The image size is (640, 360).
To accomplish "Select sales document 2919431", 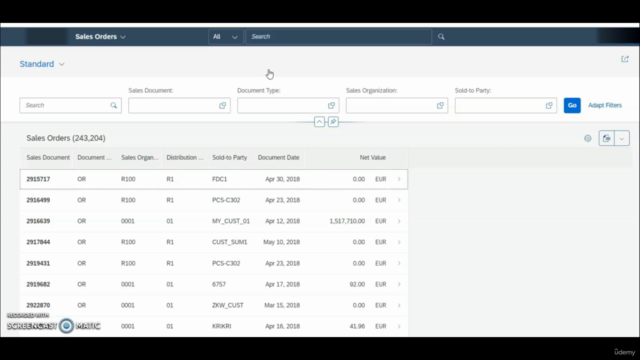I will tap(38, 263).
